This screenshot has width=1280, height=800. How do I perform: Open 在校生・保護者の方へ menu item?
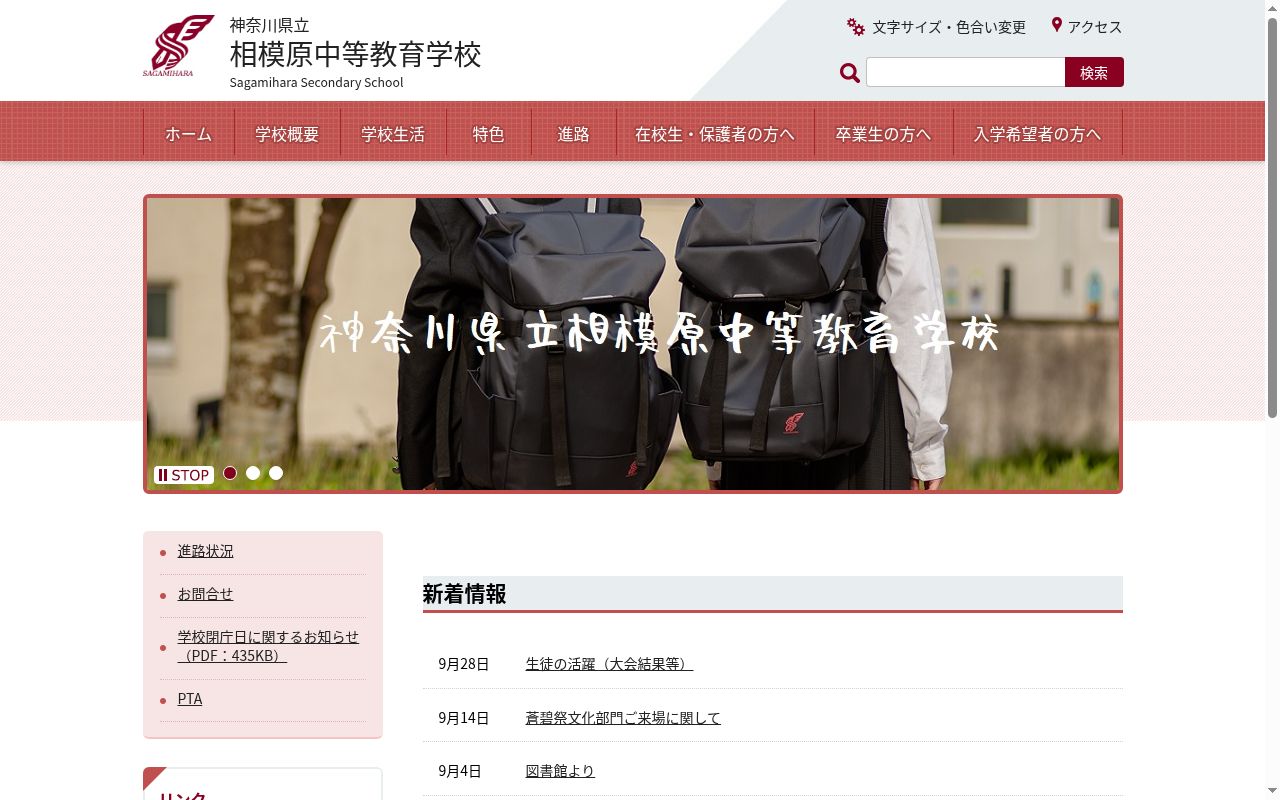[714, 134]
